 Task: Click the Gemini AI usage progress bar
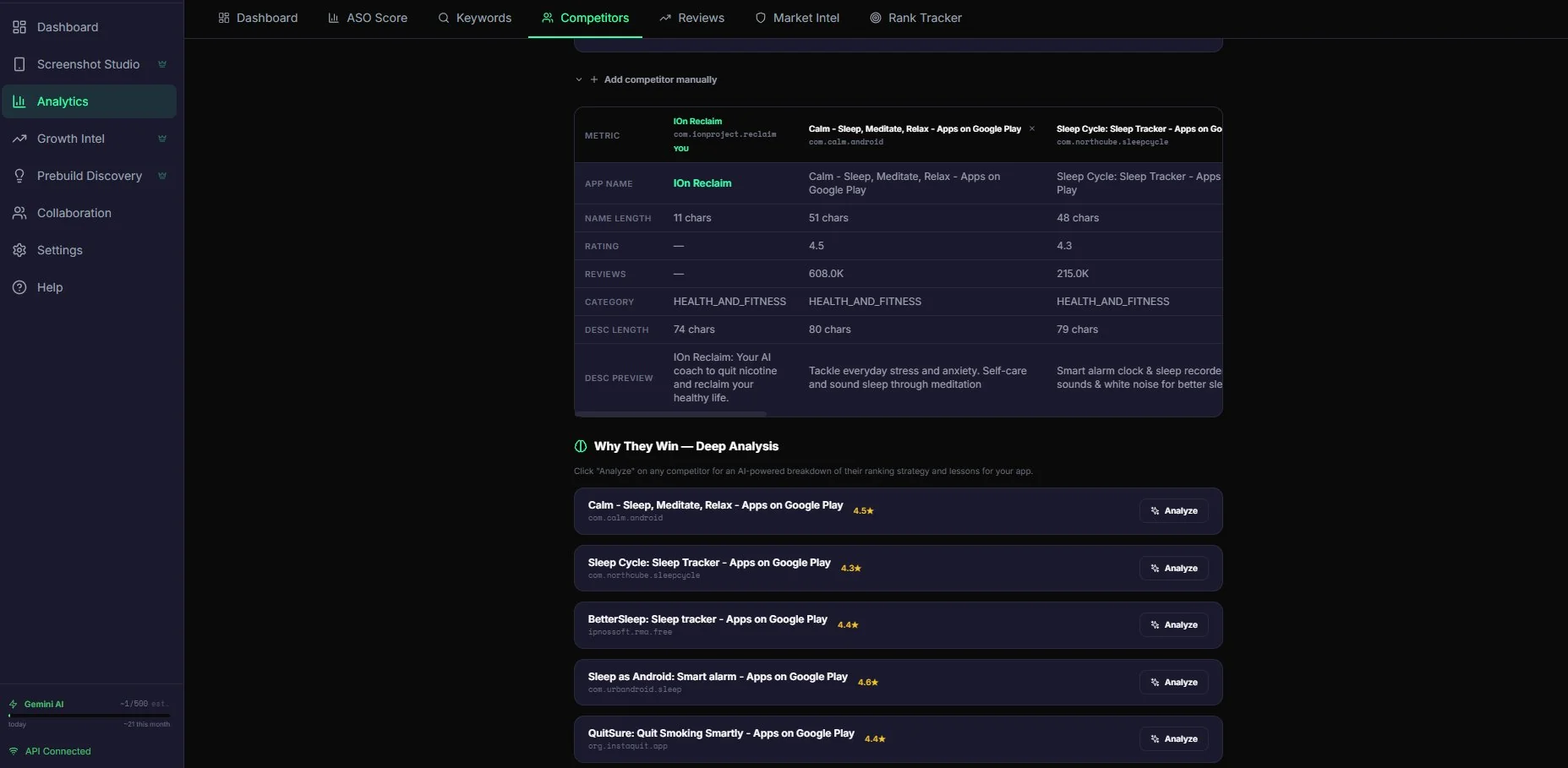(89, 716)
